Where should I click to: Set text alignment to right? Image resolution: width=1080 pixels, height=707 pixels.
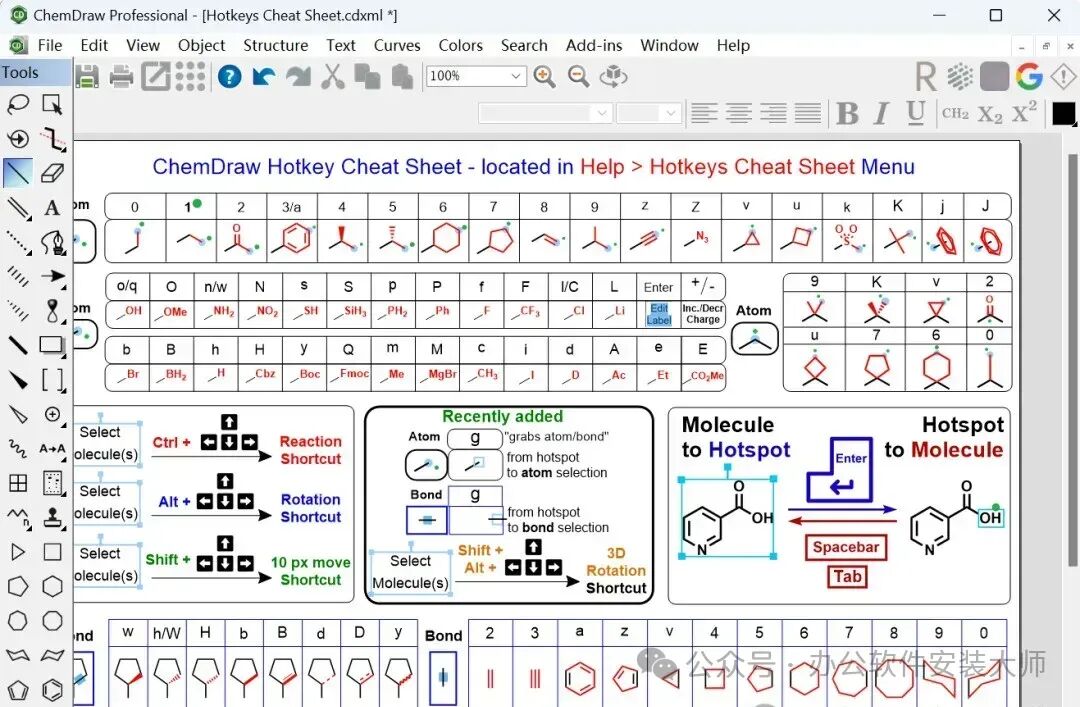773,113
